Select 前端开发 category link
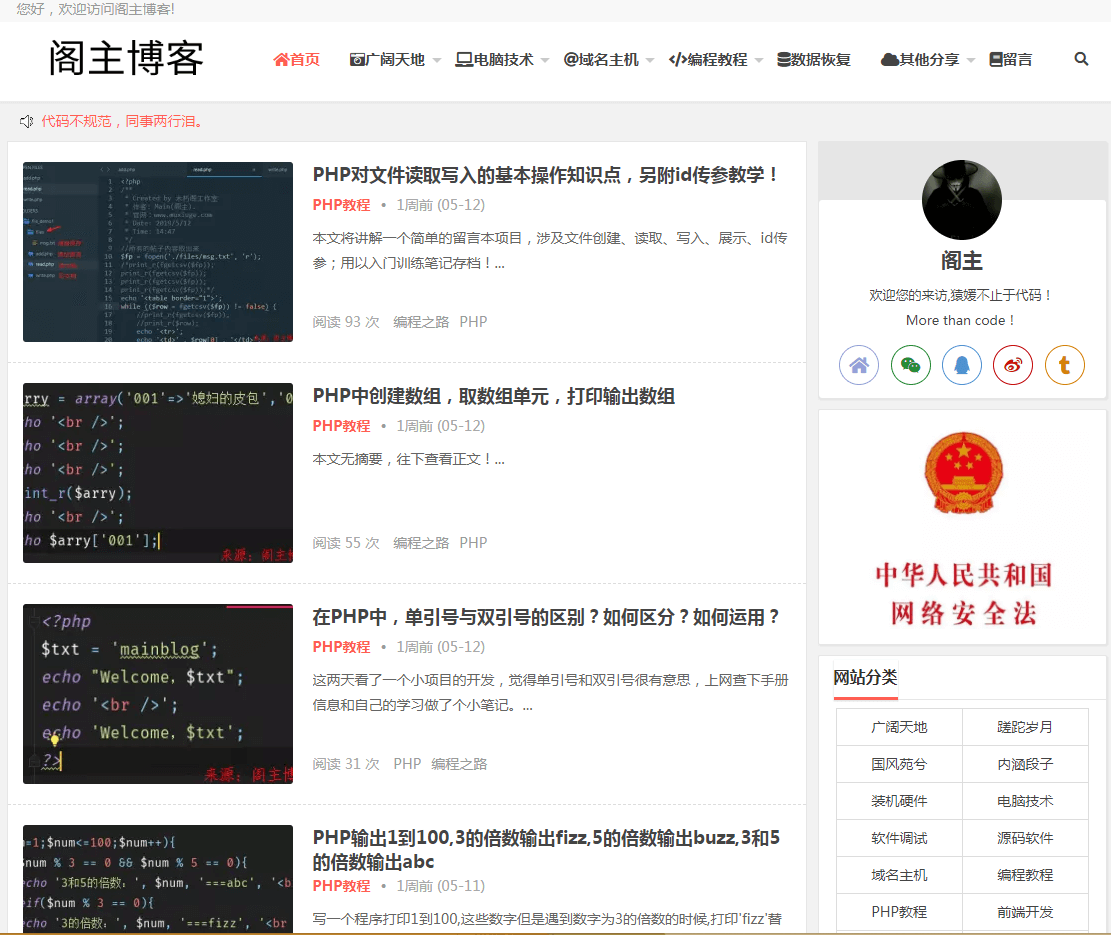 [x=1025, y=912]
